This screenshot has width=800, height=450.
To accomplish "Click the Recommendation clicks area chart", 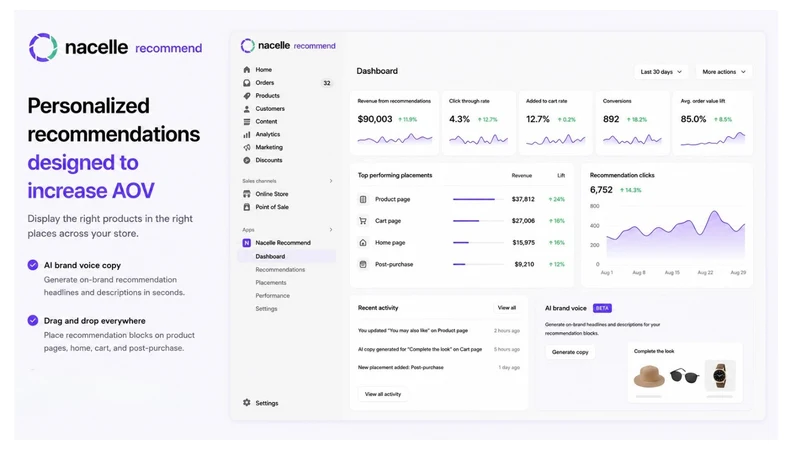I will click(x=676, y=235).
